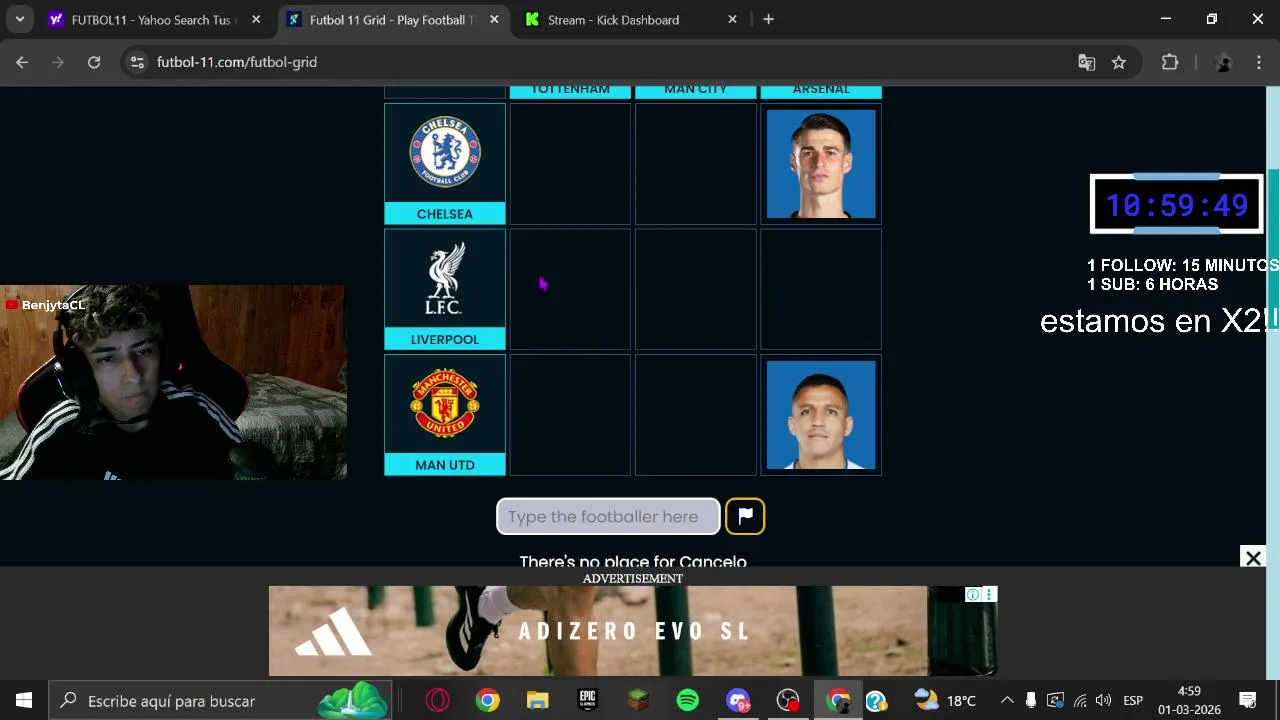The width and height of the screenshot is (1280, 720).
Task: Select the Liverpool–Arsenal grid cell
Action: click(x=821, y=289)
